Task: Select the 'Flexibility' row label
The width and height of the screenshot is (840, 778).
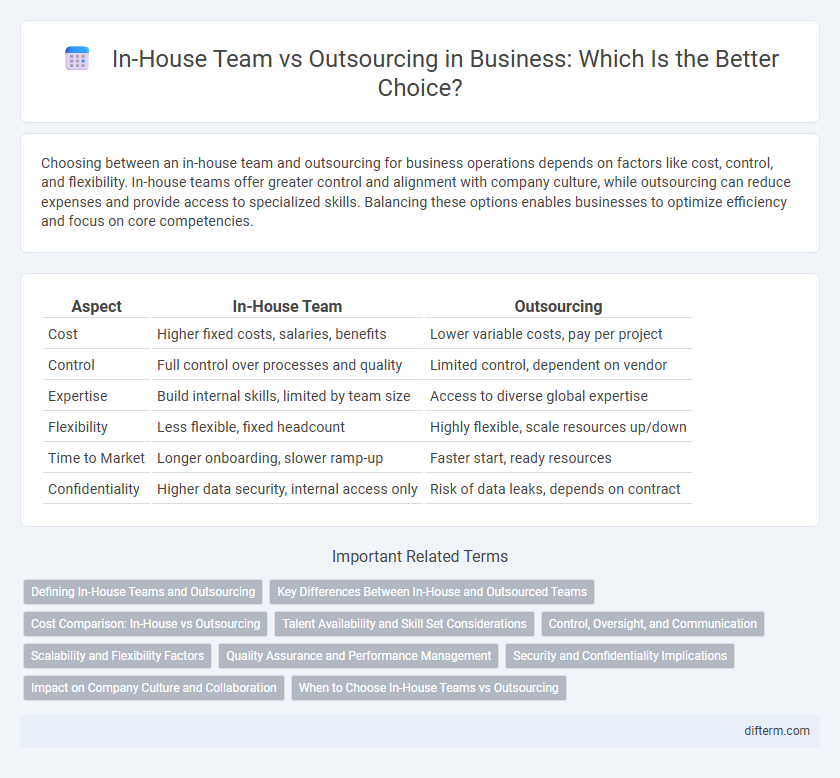Action: (78, 427)
